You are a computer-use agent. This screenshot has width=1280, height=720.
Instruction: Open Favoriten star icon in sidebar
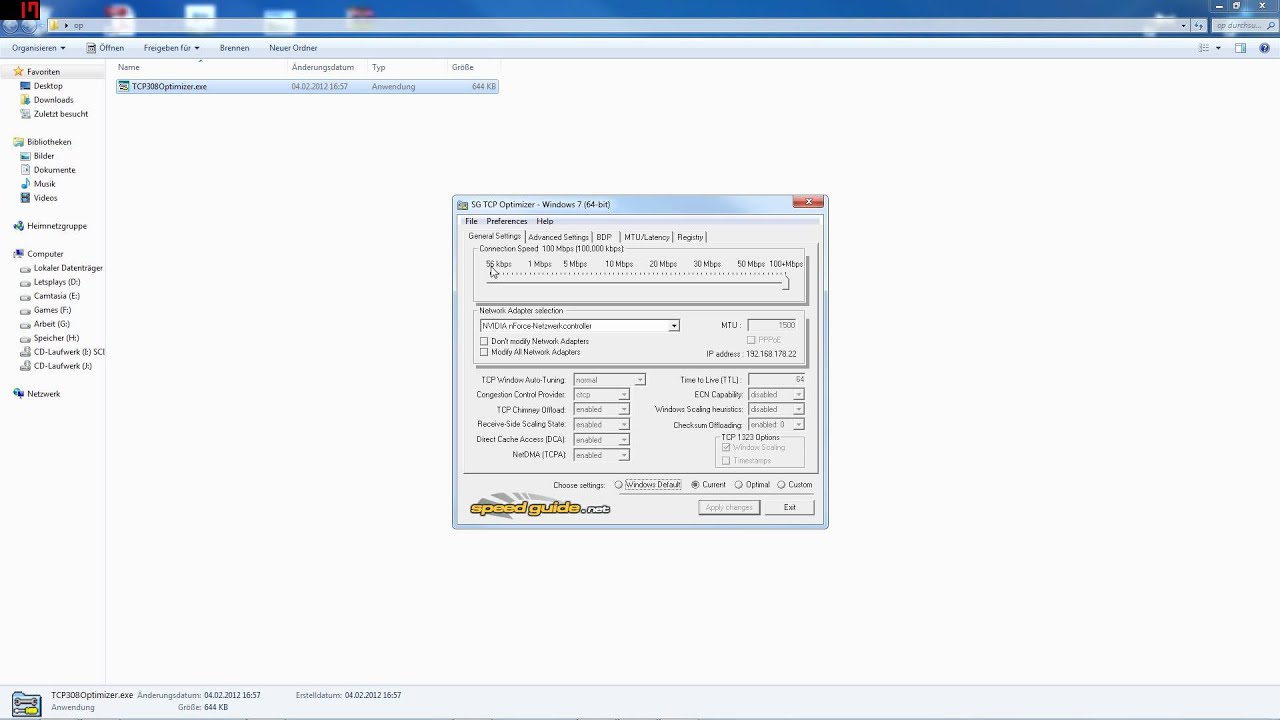coord(18,72)
